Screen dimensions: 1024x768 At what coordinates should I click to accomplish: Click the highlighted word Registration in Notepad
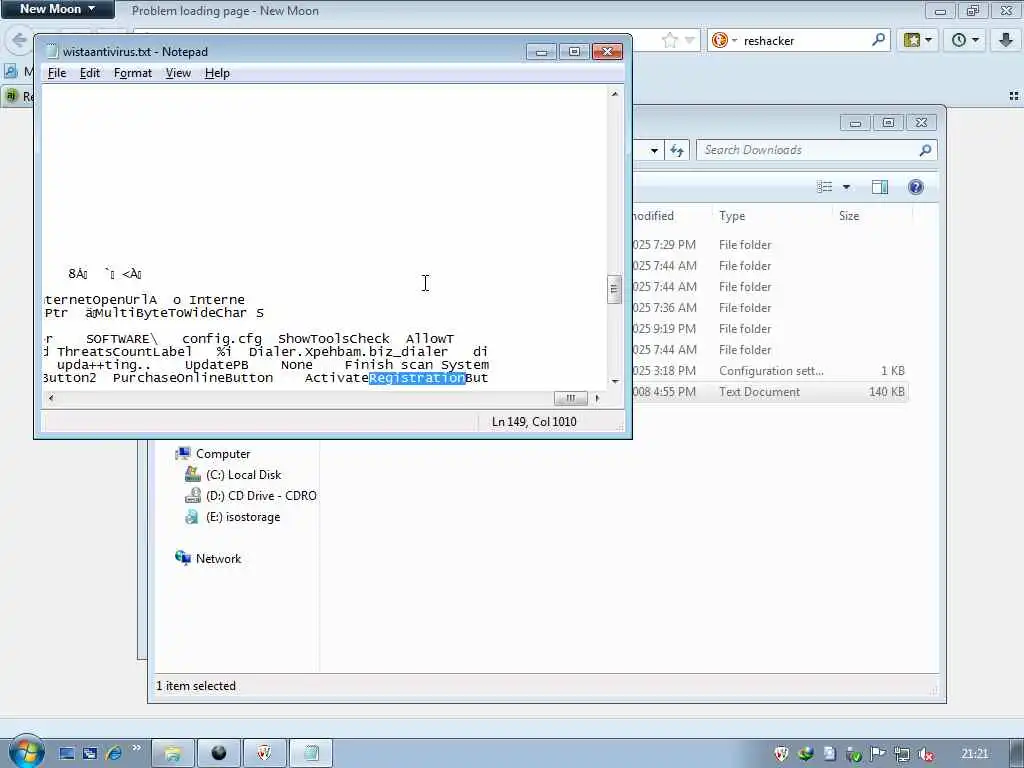pos(417,378)
